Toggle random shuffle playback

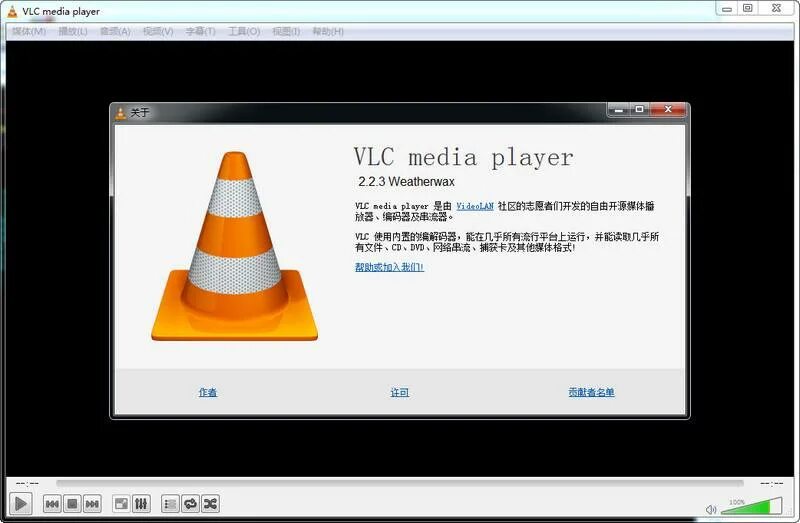pos(210,504)
